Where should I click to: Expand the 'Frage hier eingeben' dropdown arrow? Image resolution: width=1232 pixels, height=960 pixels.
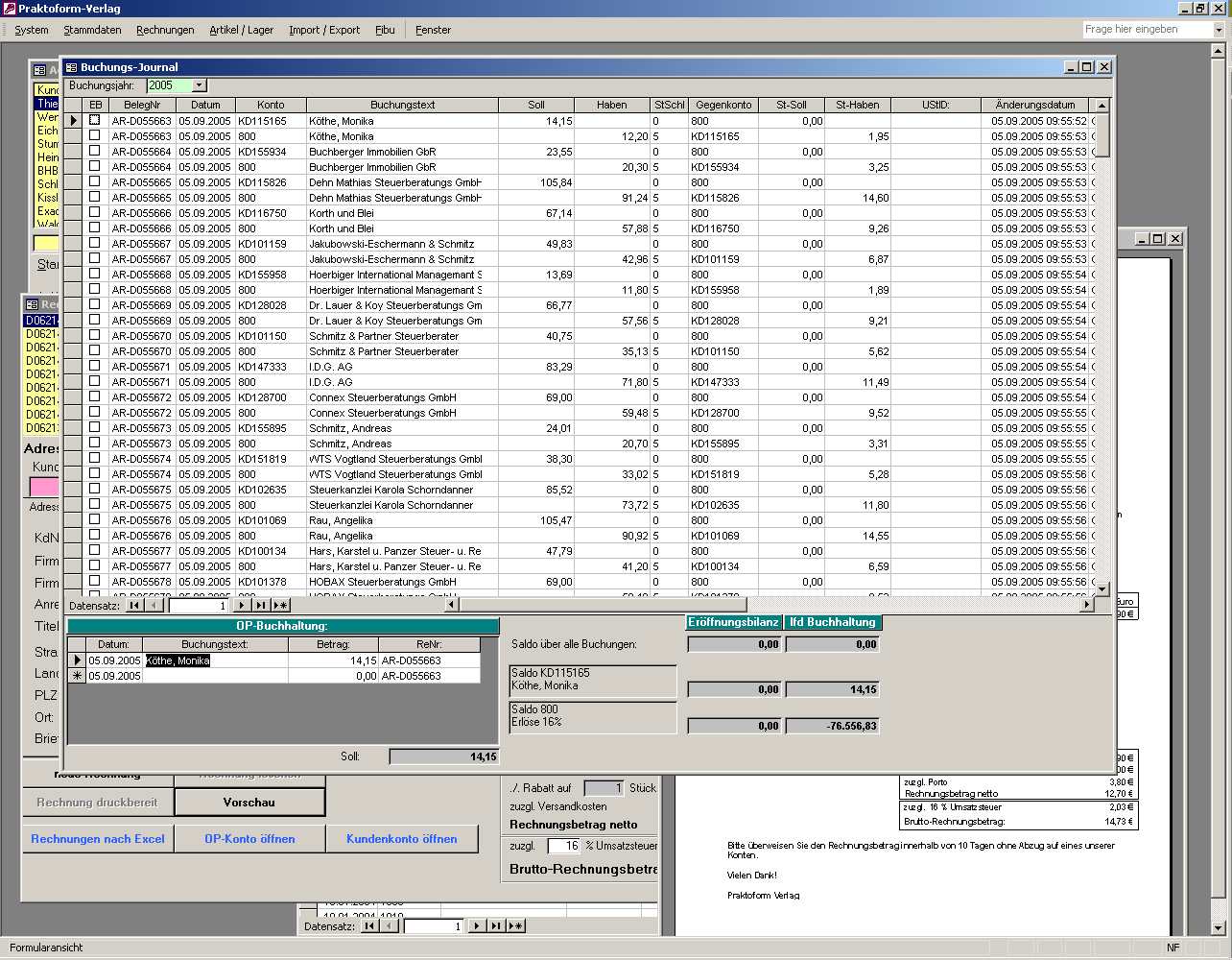[x=1219, y=30]
